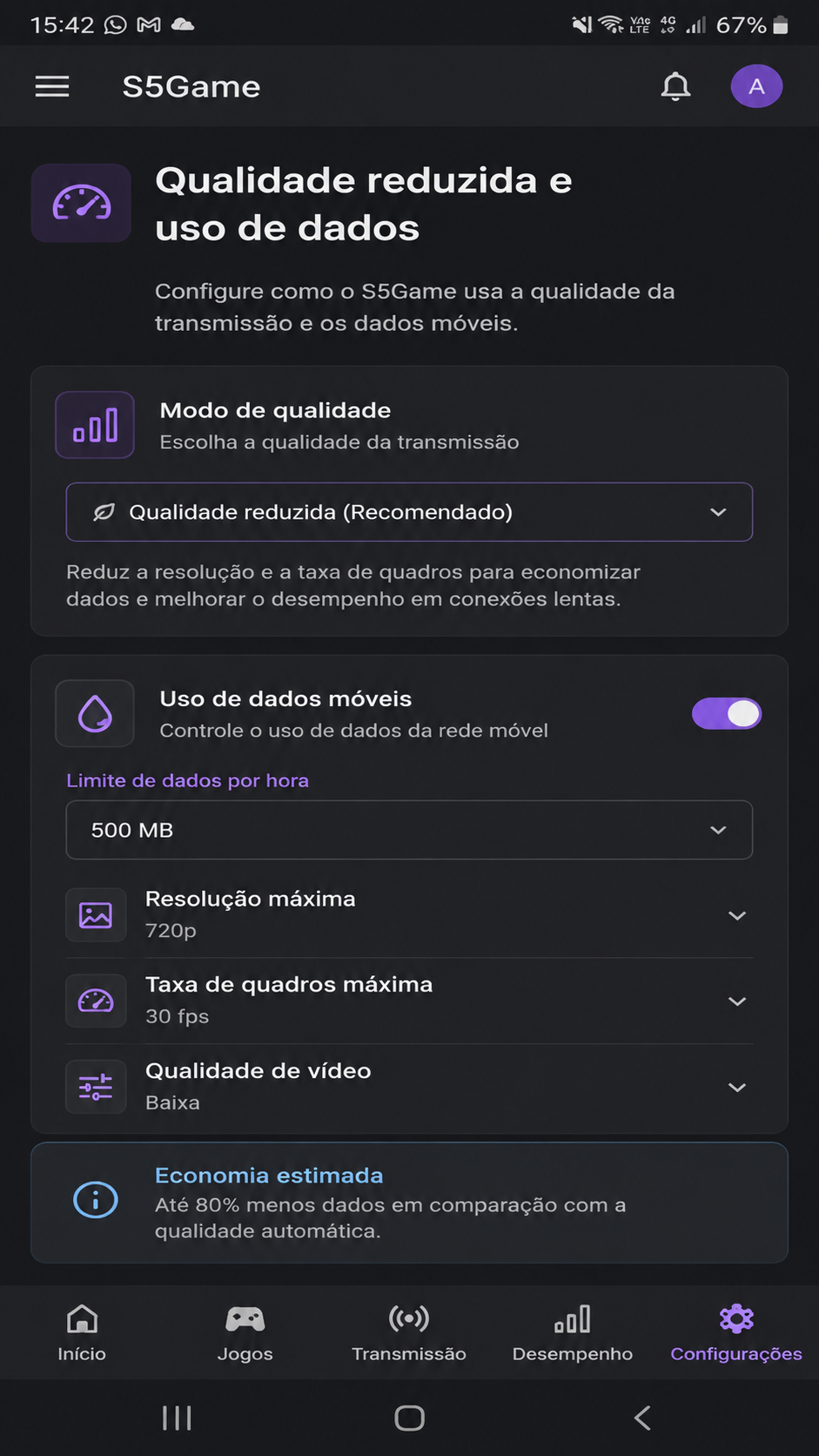Open the Qualidade reduzida (Recomendado) dropdown
This screenshot has width=819, height=1456.
(x=409, y=512)
